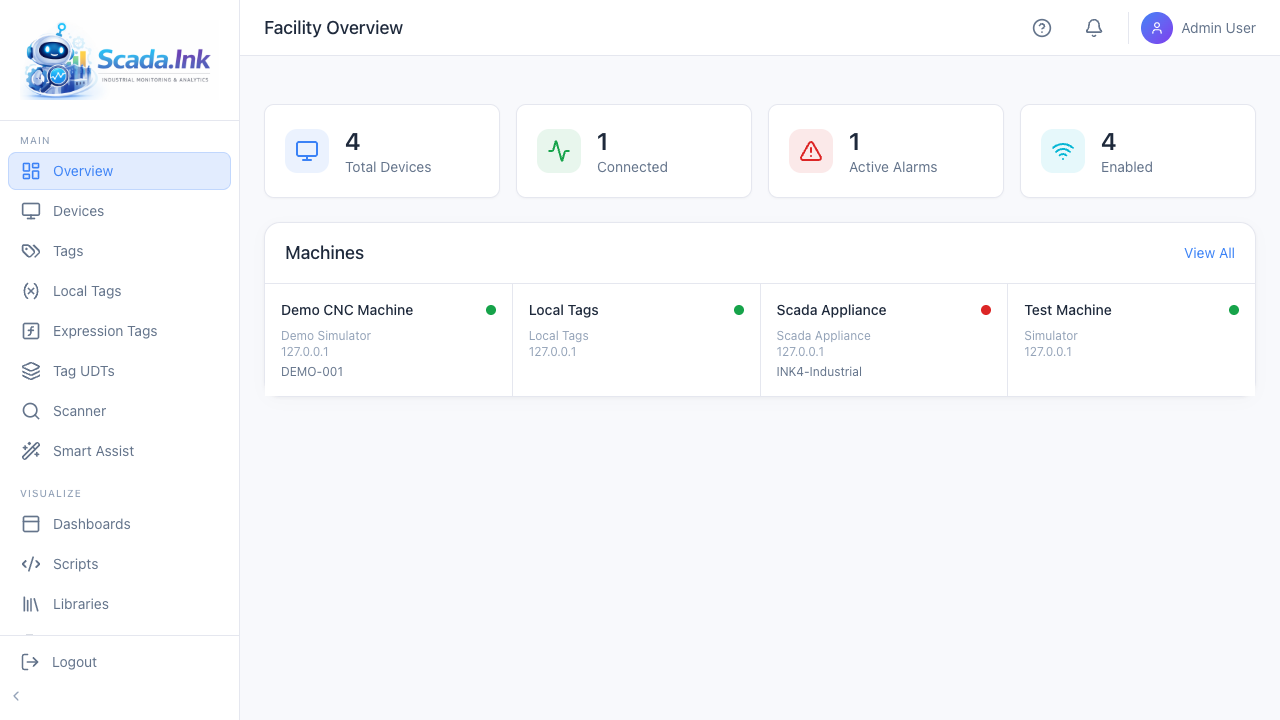
Task: Click the Scanner magnifier icon
Action: pyautogui.click(x=31, y=411)
